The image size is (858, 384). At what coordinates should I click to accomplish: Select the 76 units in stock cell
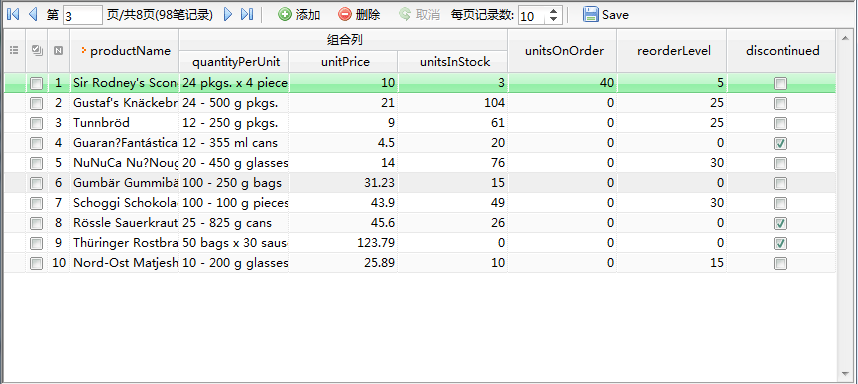coord(453,163)
